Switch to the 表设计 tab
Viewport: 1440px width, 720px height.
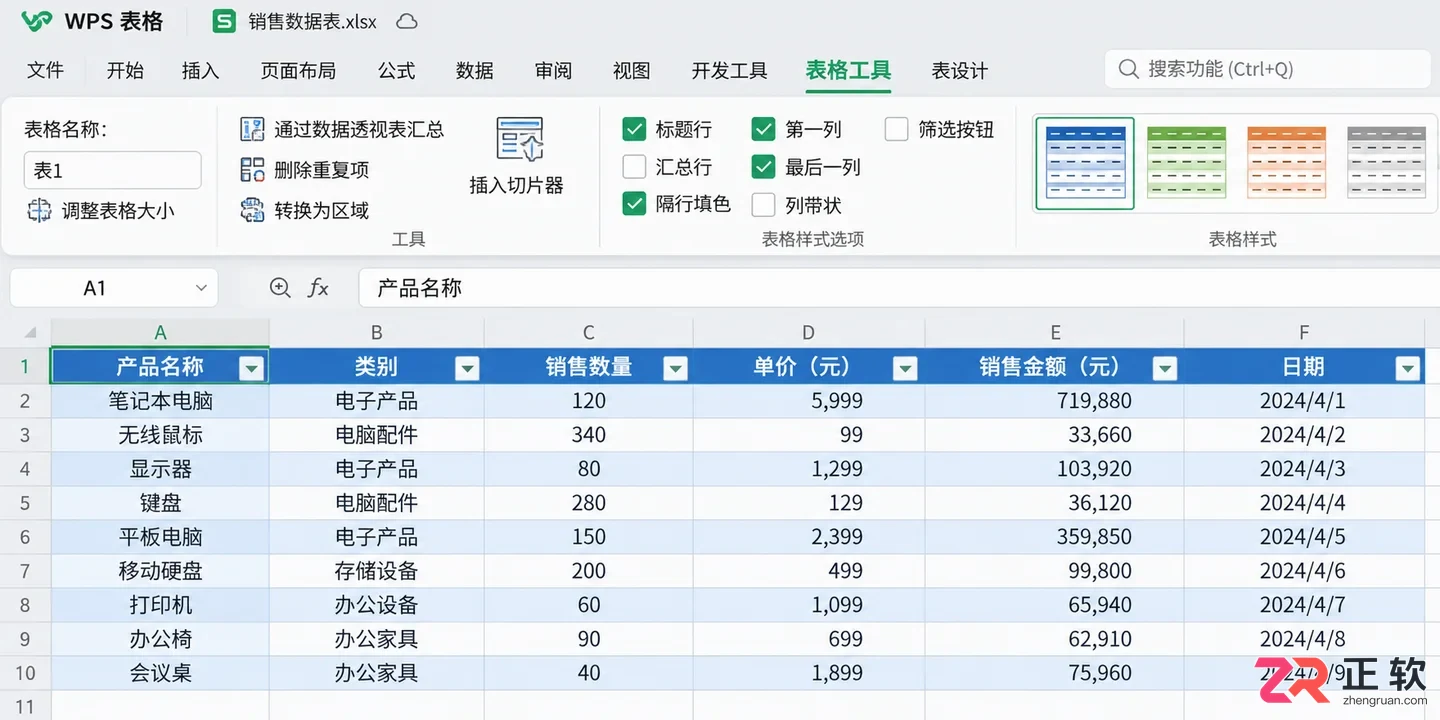[960, 70]
